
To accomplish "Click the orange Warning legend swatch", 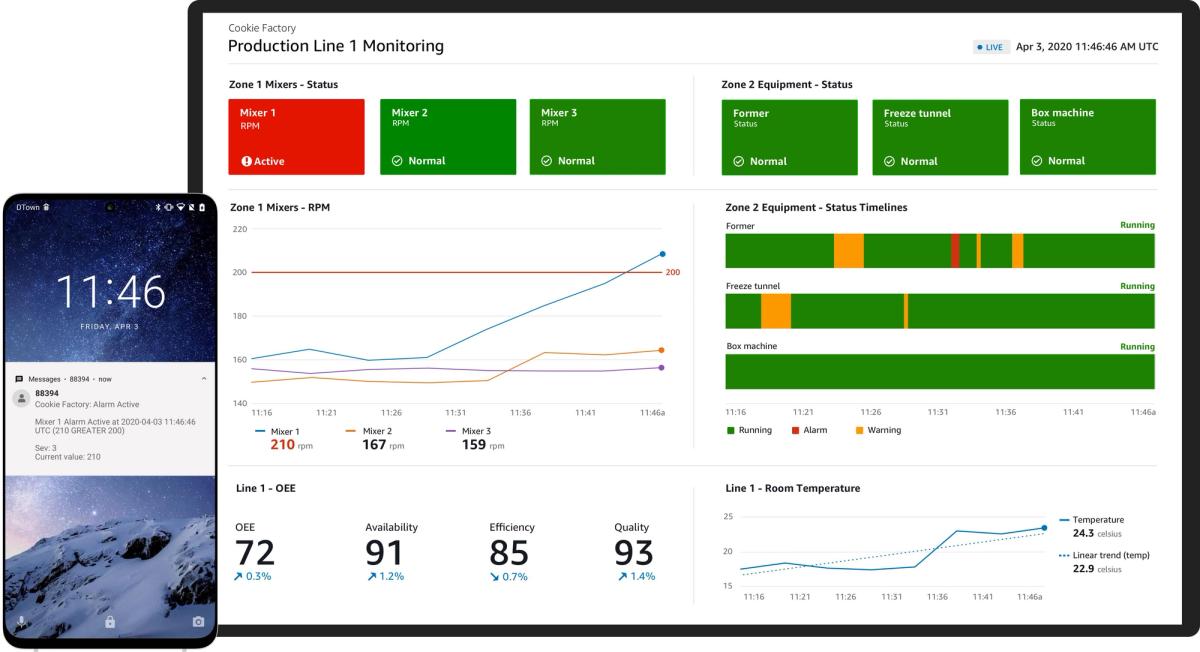I will tap(859, 430).
